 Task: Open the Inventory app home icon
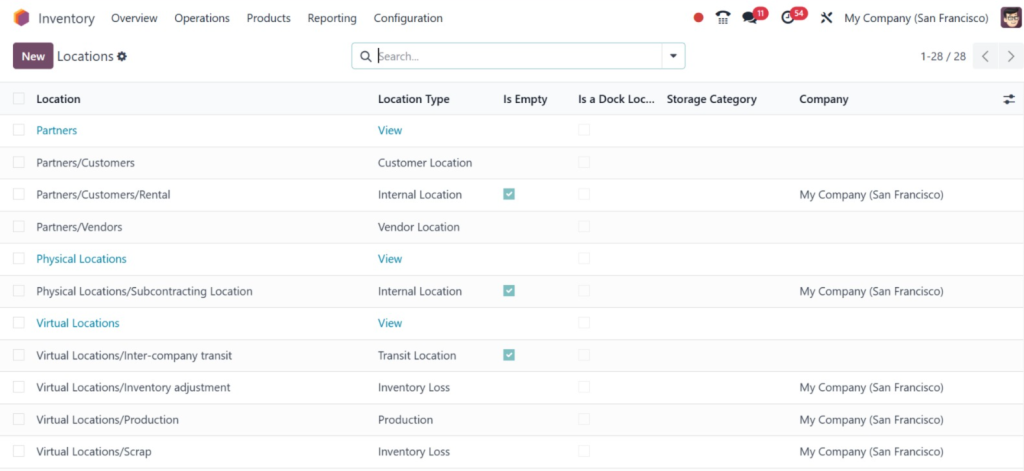click(x=21, y=18)
